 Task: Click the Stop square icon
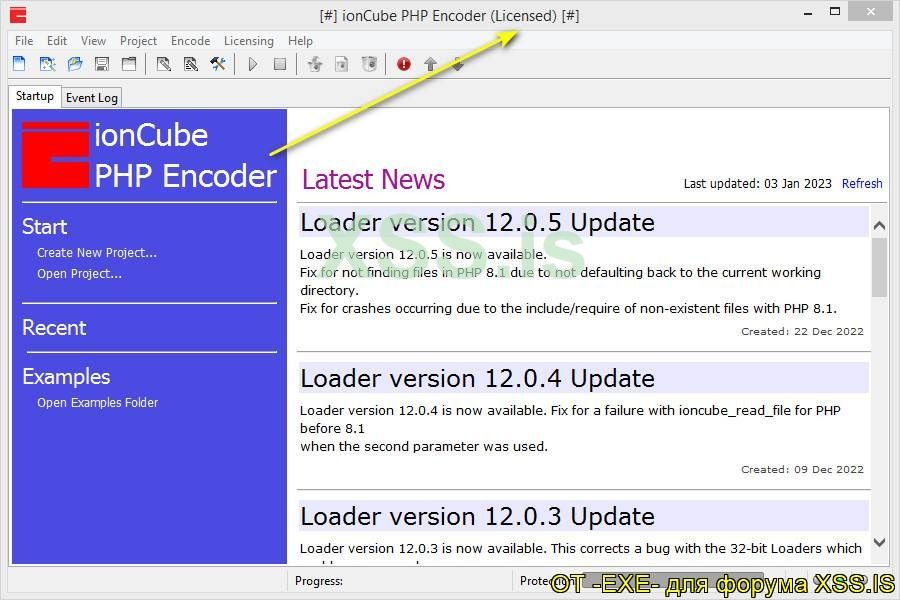point(280,64)
